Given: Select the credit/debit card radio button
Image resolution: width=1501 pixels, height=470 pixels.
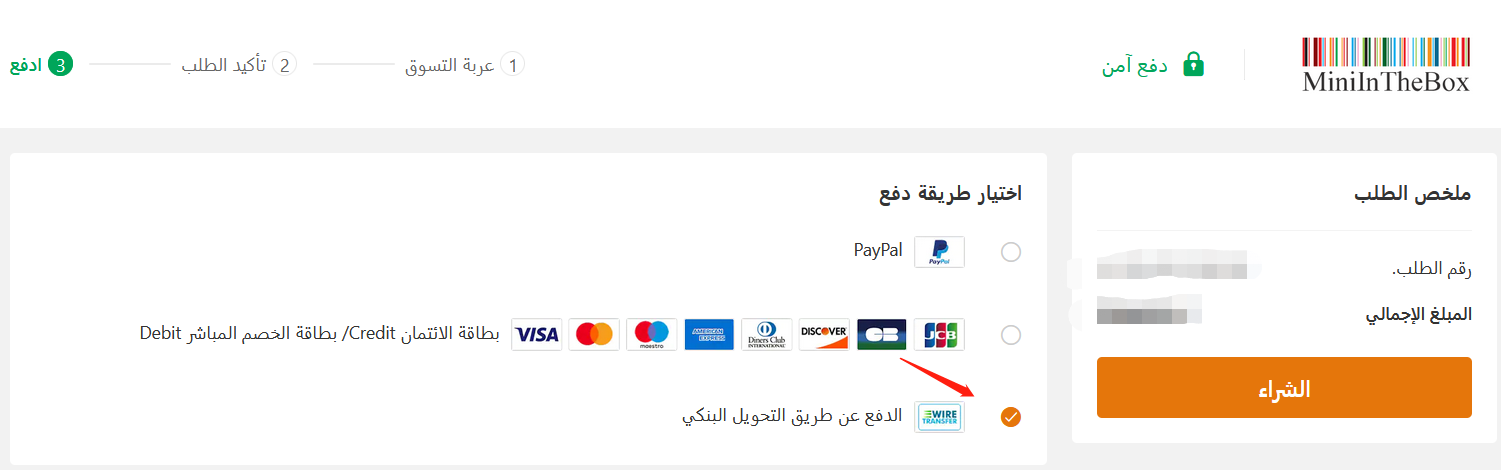Looking at the screenshot, I should [1011, 335].
